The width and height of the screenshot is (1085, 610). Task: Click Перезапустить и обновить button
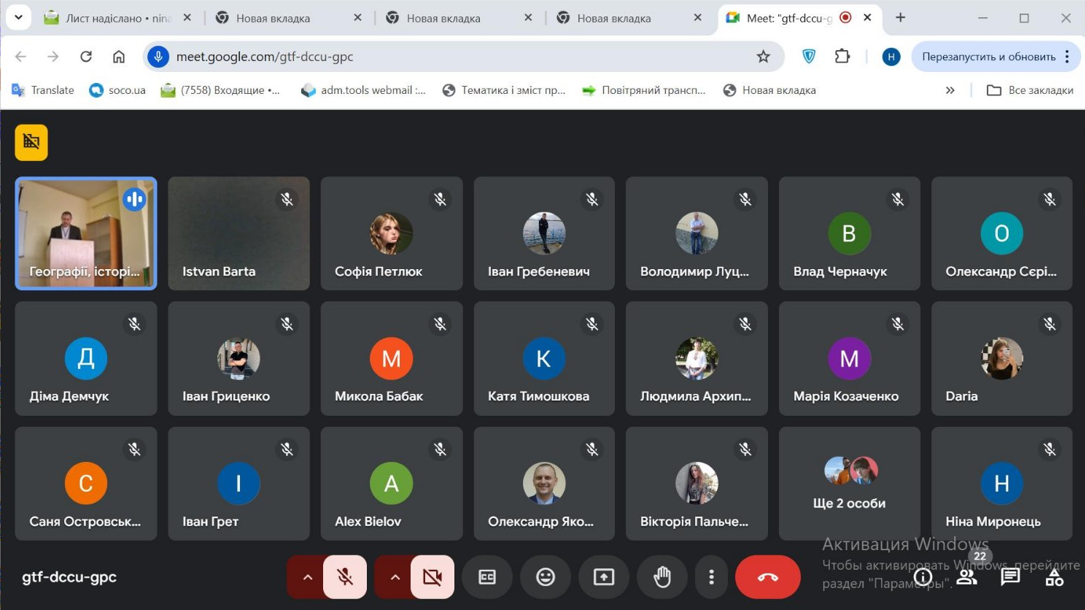point(996,57)
